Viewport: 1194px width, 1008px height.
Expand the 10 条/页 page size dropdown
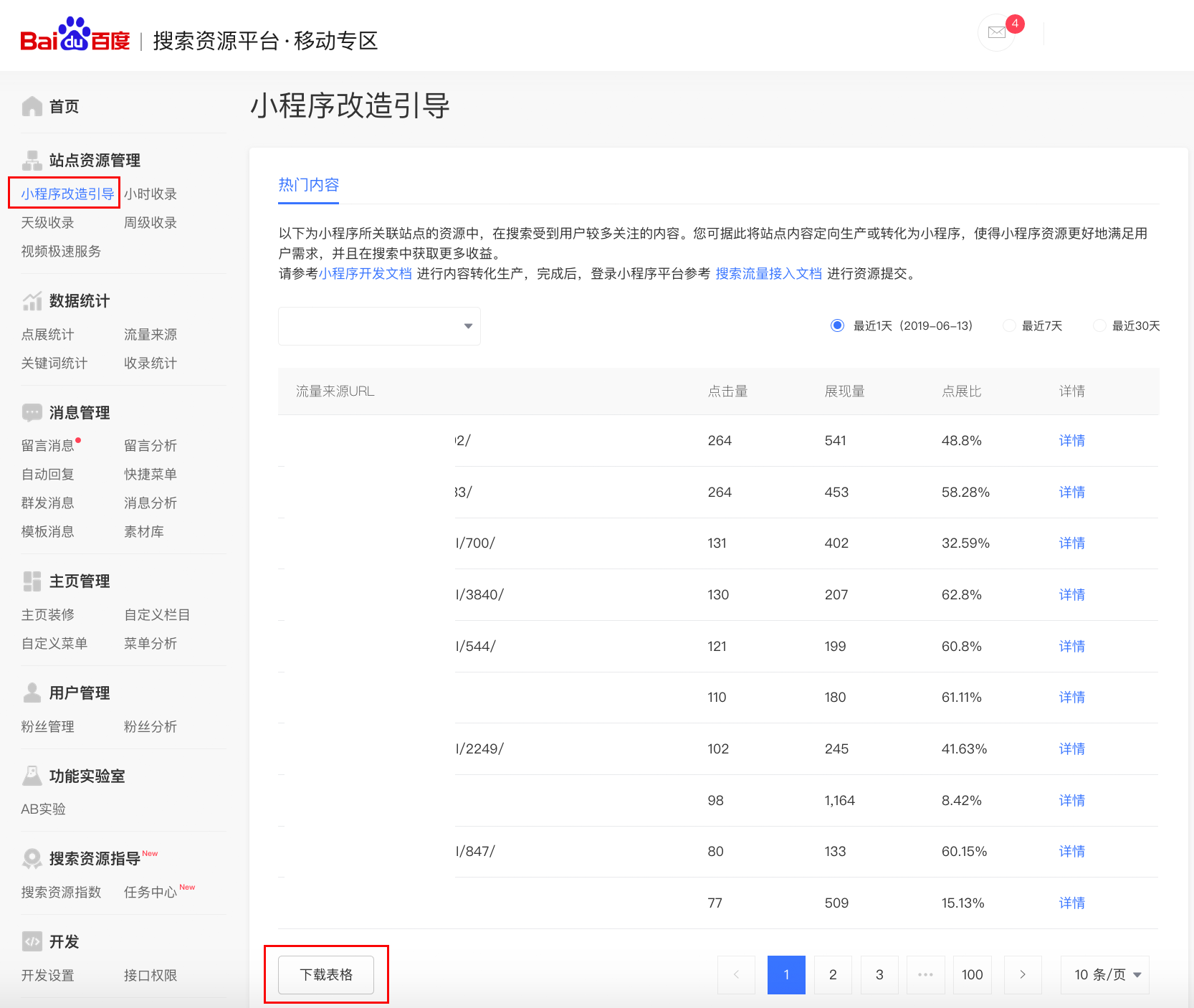pyautogui.click(x=1104, y=975)
